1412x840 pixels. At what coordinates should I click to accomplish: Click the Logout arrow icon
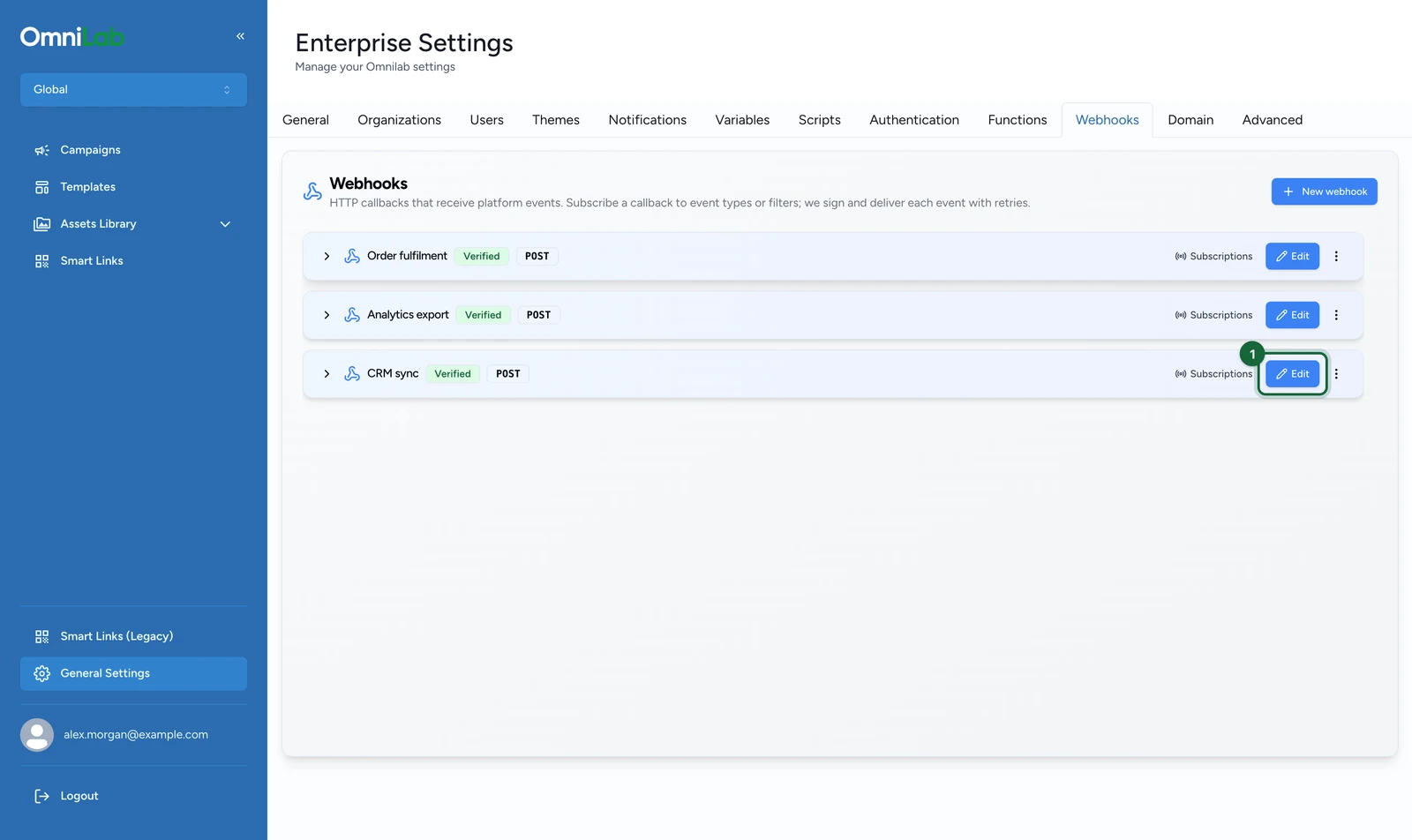tap(41, 796)
